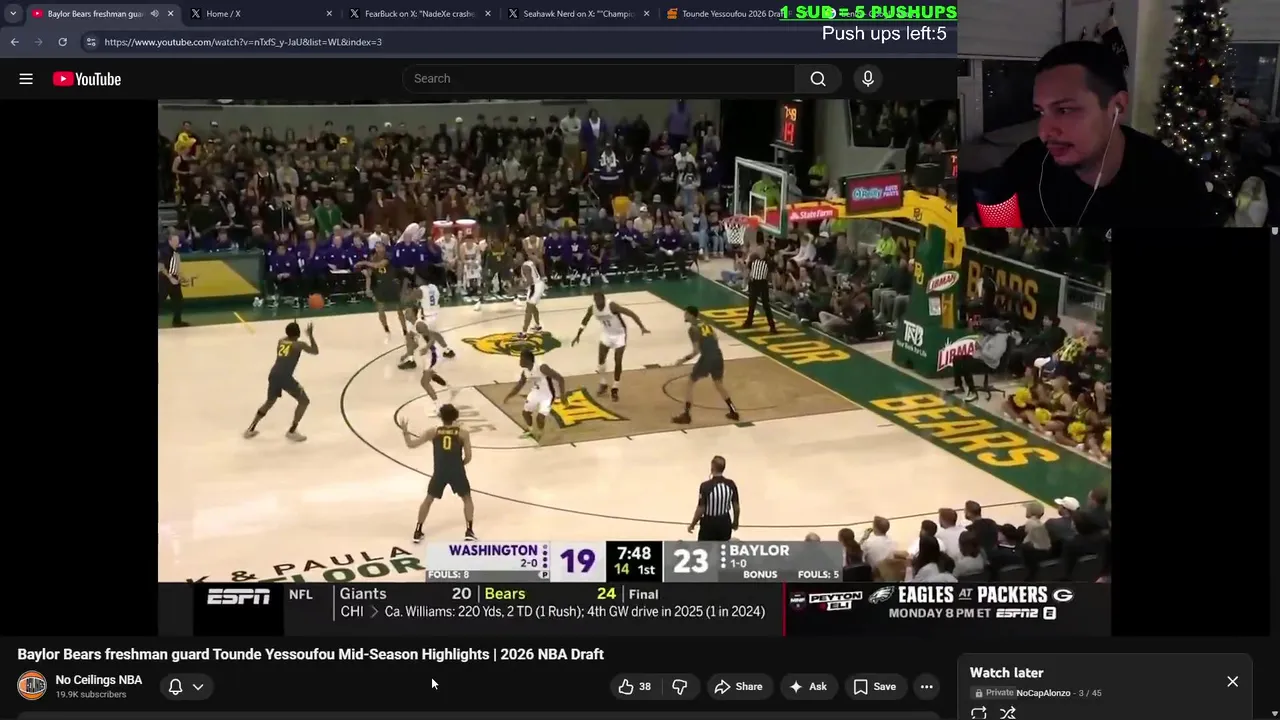Click the video title text
Image resolution: width=1280 pixels, height=720 pixels.
[x=310, y=654]
